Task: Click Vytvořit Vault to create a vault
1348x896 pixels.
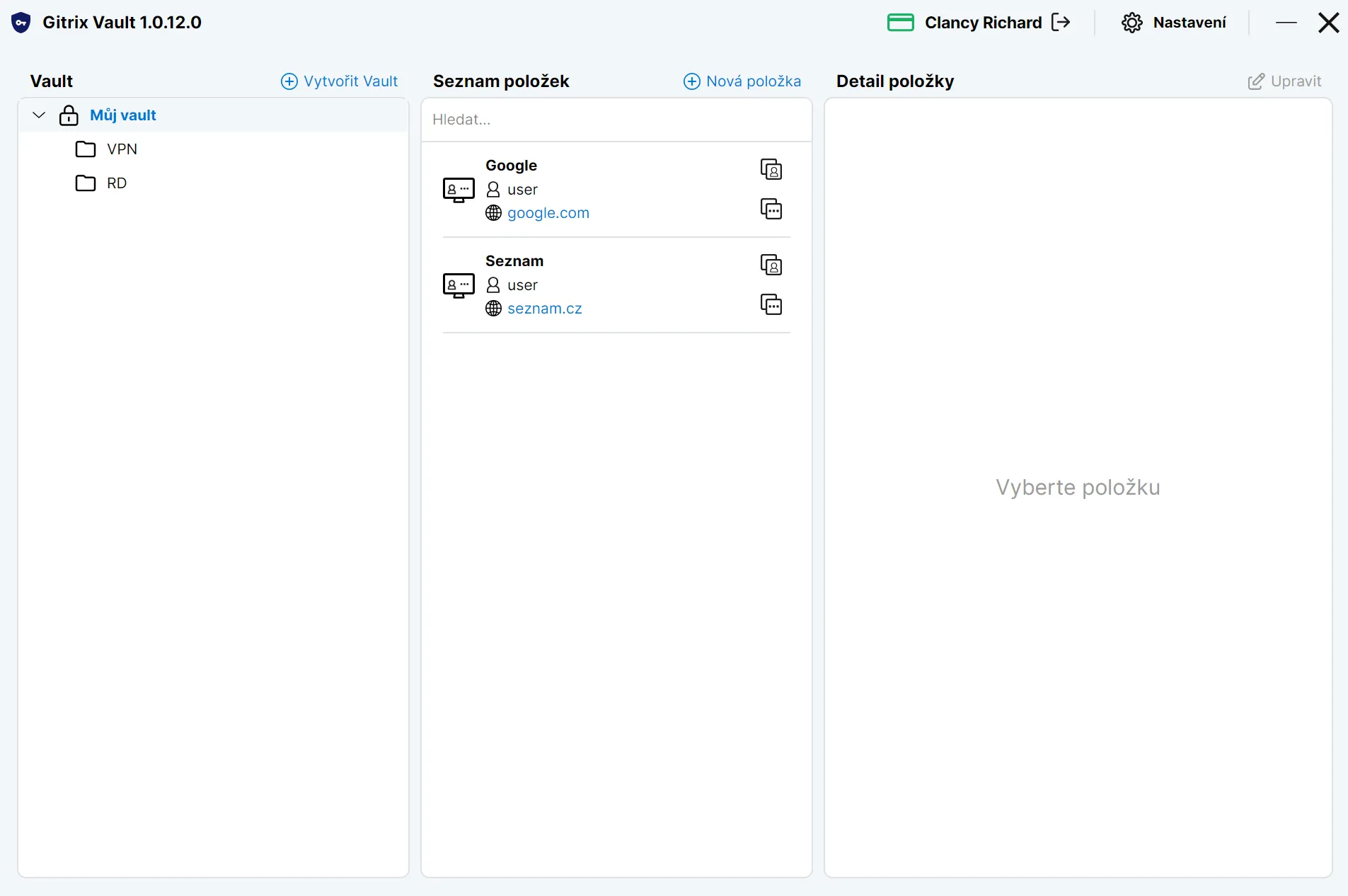Action: click(340, 81)
